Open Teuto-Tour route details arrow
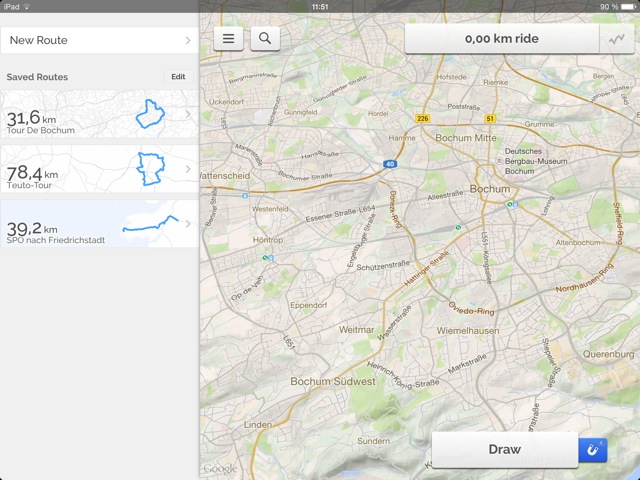Image resolution: width=640 pixels, height=480 pixels. (x=188, y=169)
